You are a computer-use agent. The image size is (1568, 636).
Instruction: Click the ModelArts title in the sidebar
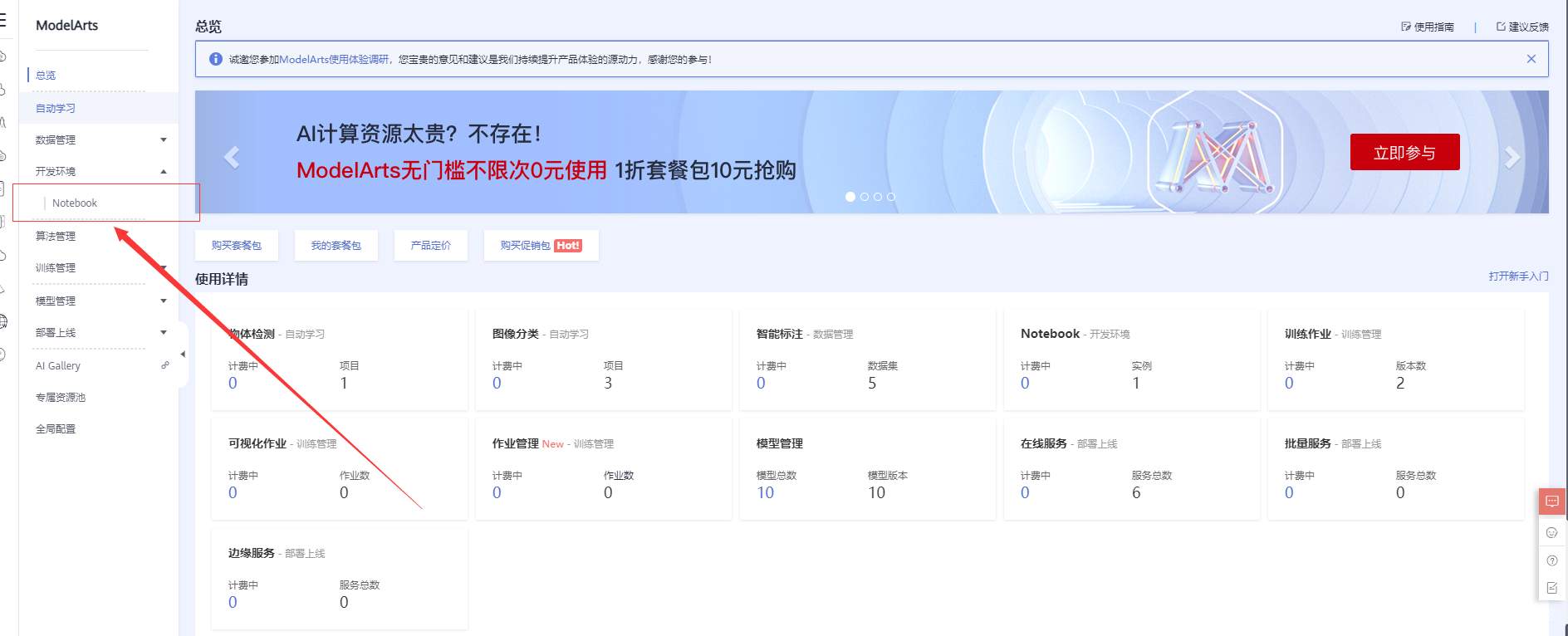point(66,26)
